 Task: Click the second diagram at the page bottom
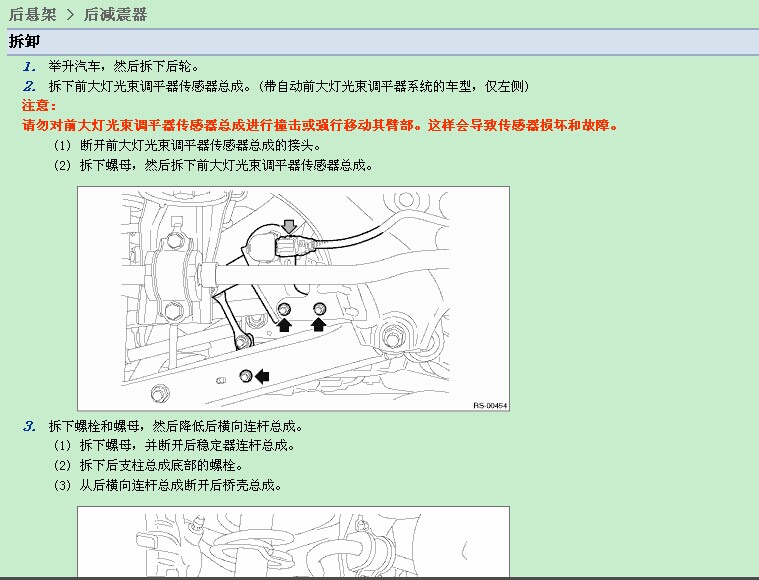tap(293, 542)
